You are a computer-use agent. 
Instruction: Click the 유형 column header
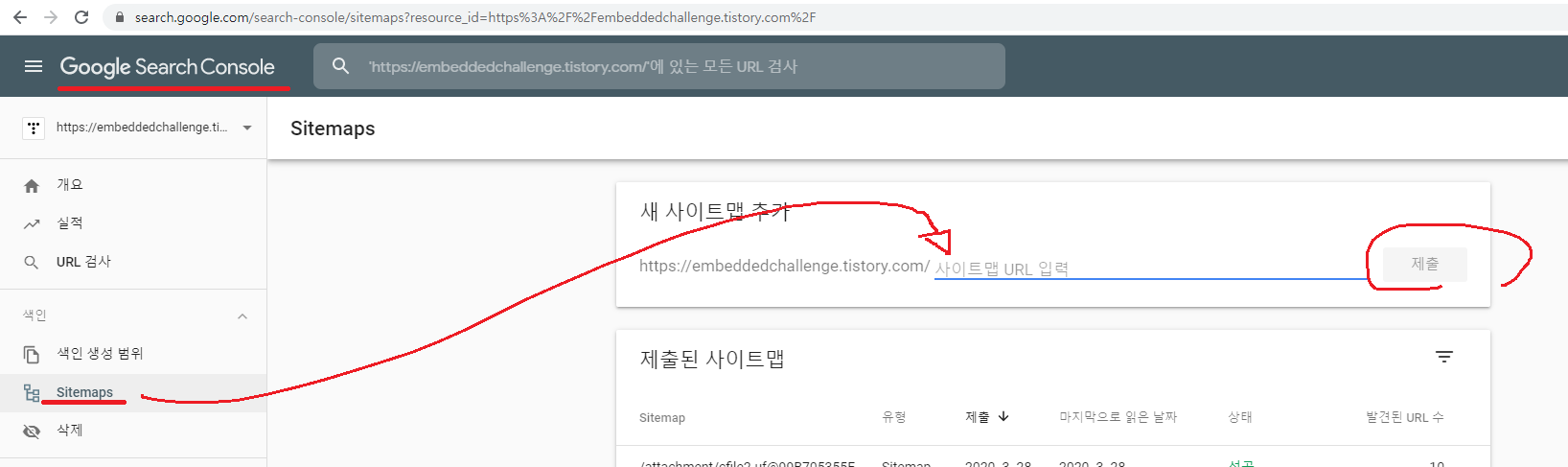893,417
